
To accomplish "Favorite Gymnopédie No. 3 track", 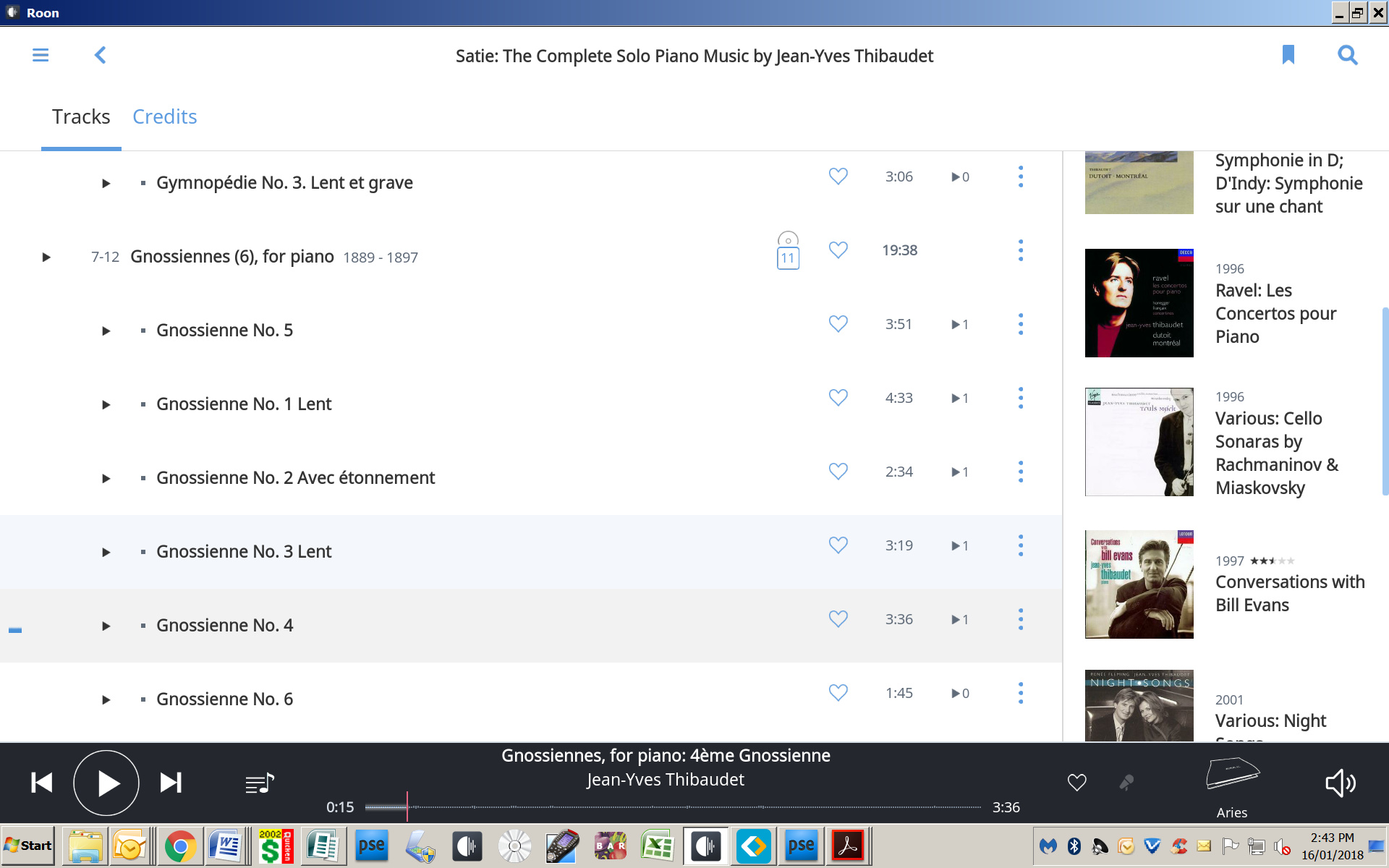I will (x=838, y=176).
